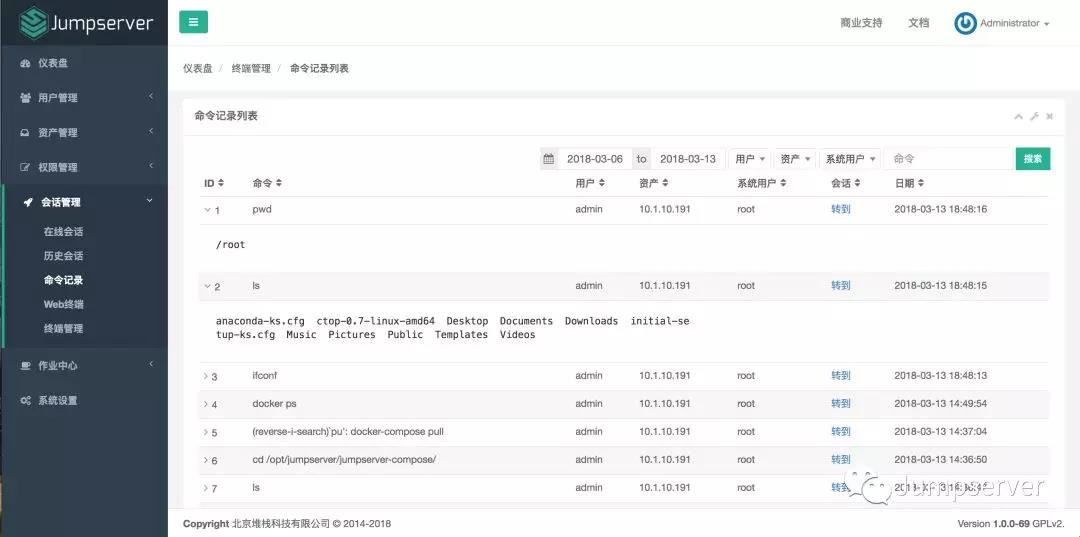Open the 系统用户 filter dropdown
1080x537 pixels.
point(849,159)
